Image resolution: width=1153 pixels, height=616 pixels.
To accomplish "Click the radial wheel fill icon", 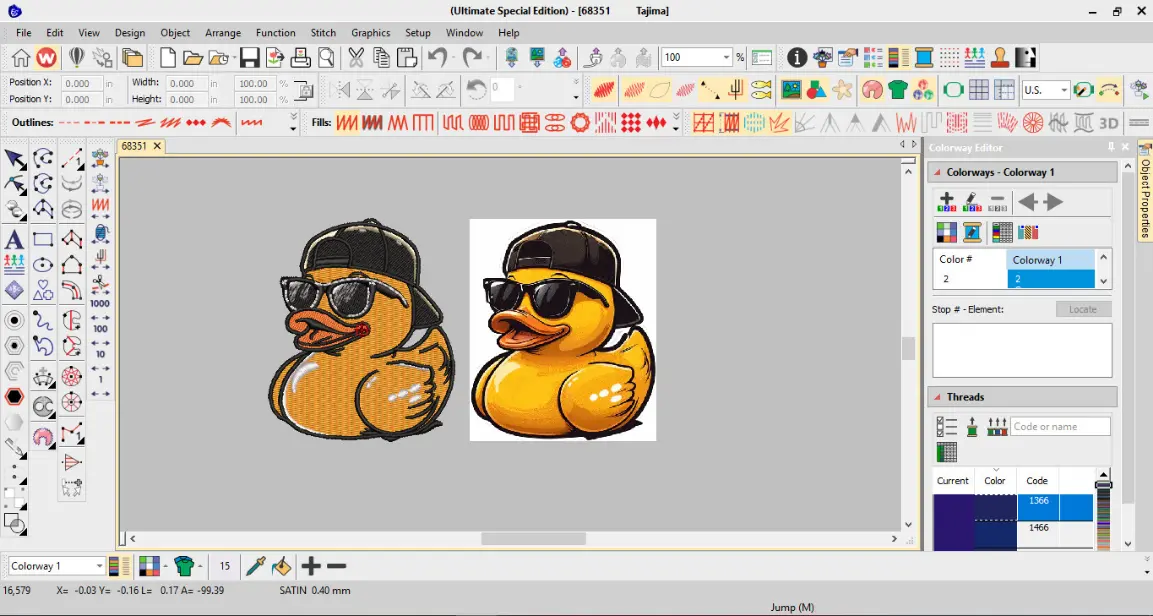I will pos(1033,123).
